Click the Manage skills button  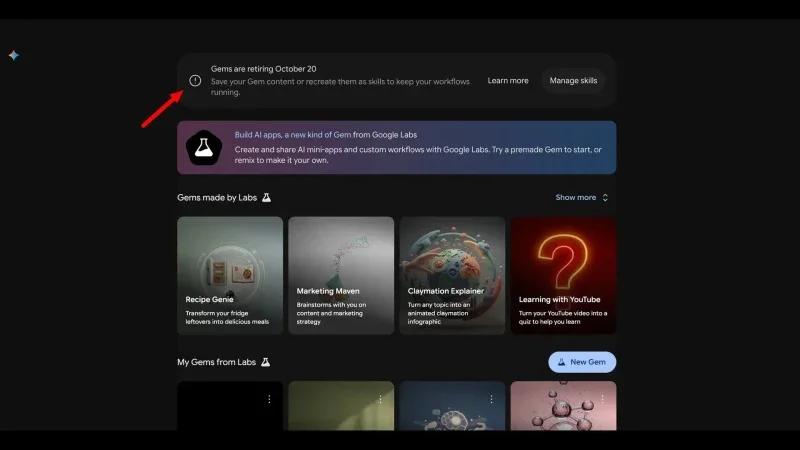573,81
